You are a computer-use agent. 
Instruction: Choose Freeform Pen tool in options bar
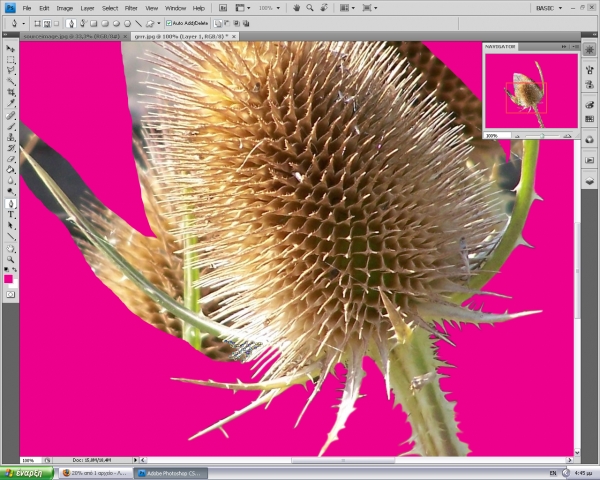pyautogui.click(x=82, y=23)
